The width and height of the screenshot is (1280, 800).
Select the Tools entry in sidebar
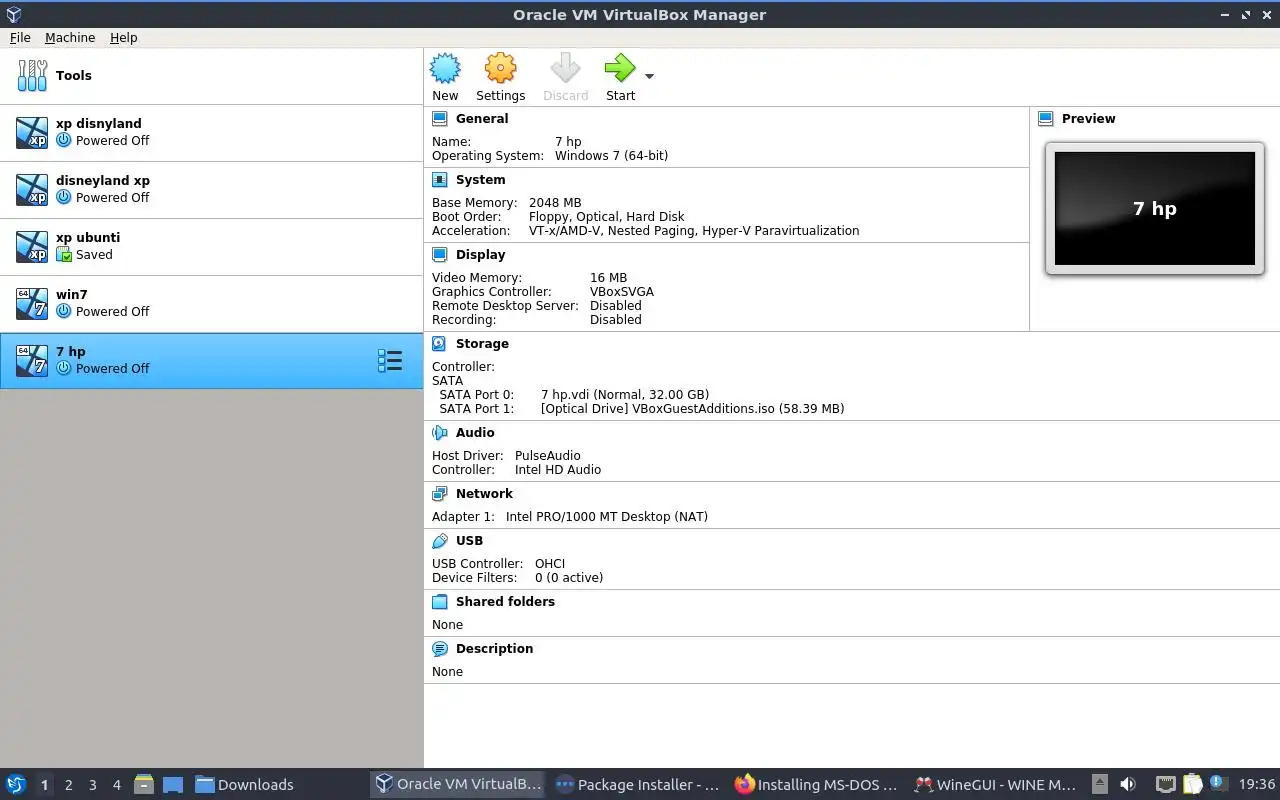pos(211,75)
